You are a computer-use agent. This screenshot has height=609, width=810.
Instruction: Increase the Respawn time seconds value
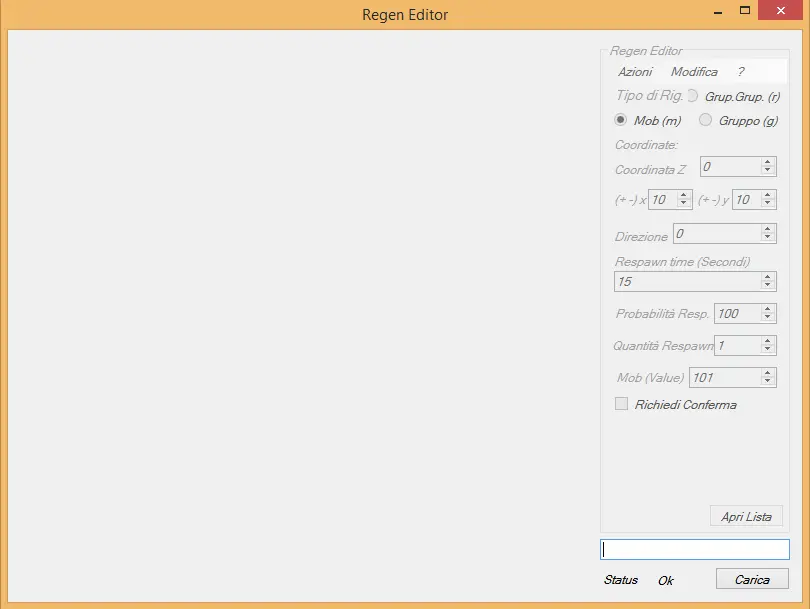tap(768, 277)
